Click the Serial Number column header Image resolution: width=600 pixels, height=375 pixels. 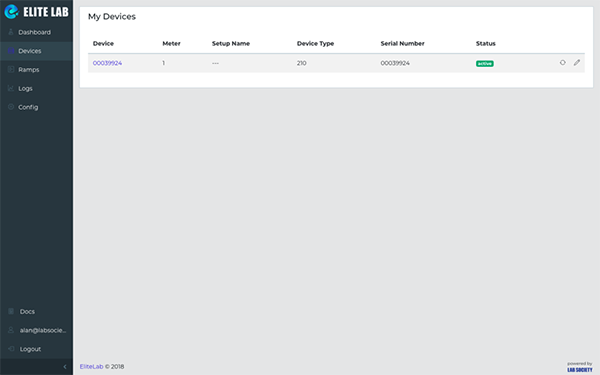(402, 44)
